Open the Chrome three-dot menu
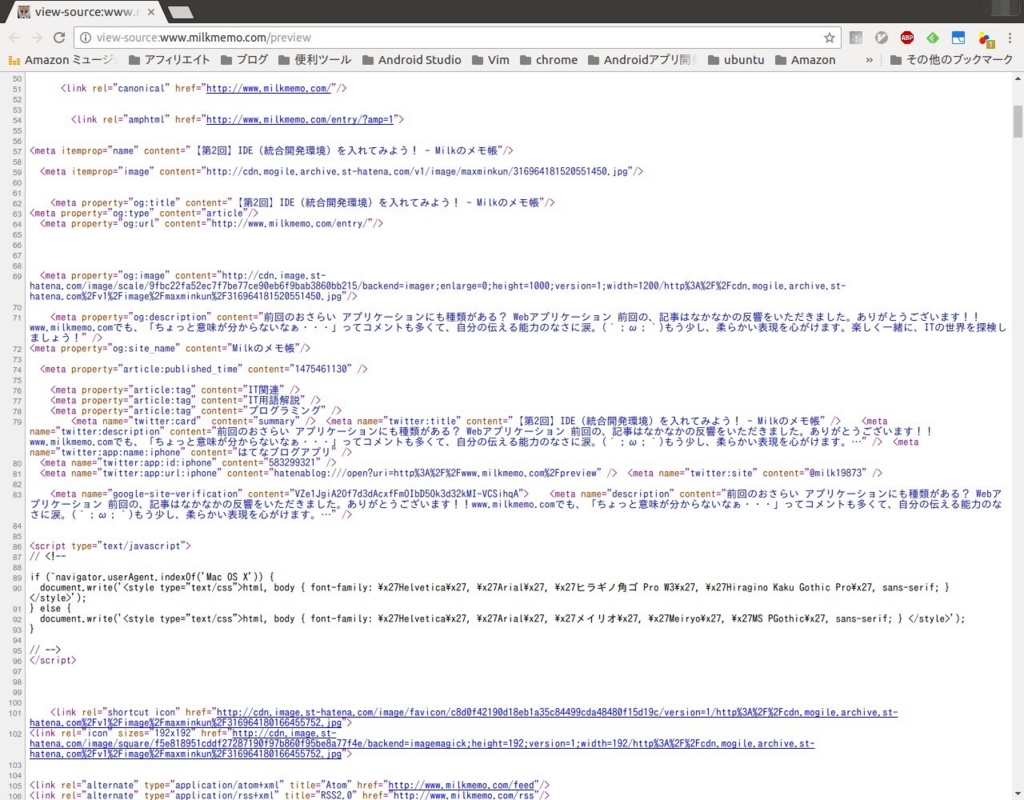This screenshot has width=1024, height=800. (x=1011, y=37)
